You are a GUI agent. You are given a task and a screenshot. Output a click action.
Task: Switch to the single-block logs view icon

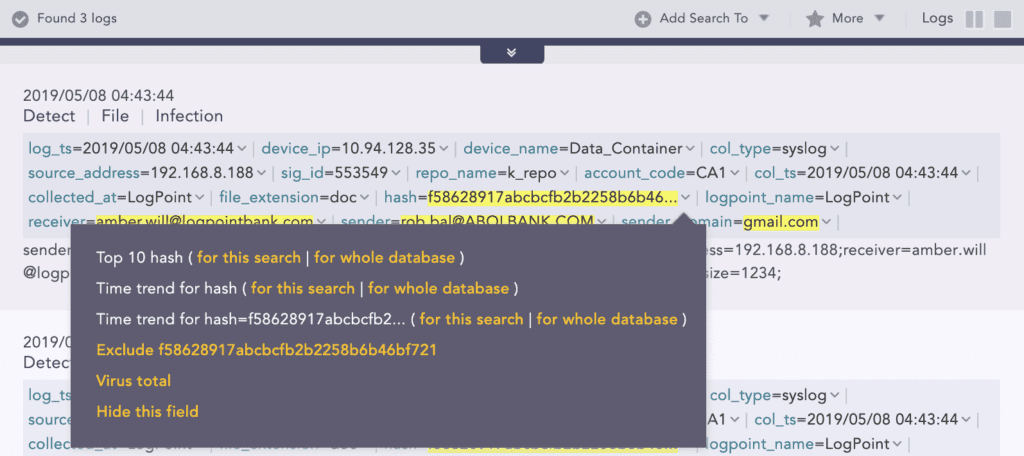[x=1002, y=19]
